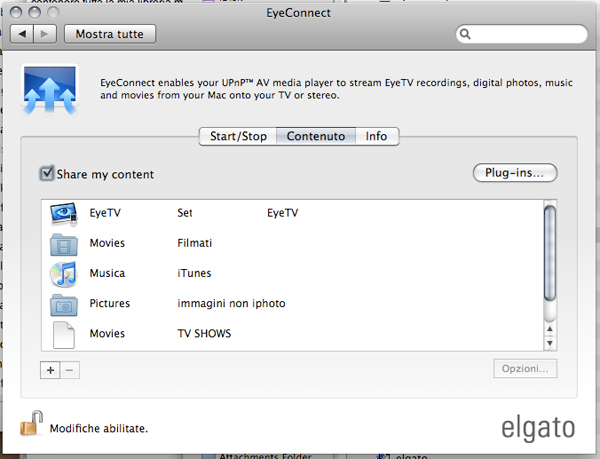
Task: Click the TV SHOWS document icon
Action: click(x=64, y=334)
